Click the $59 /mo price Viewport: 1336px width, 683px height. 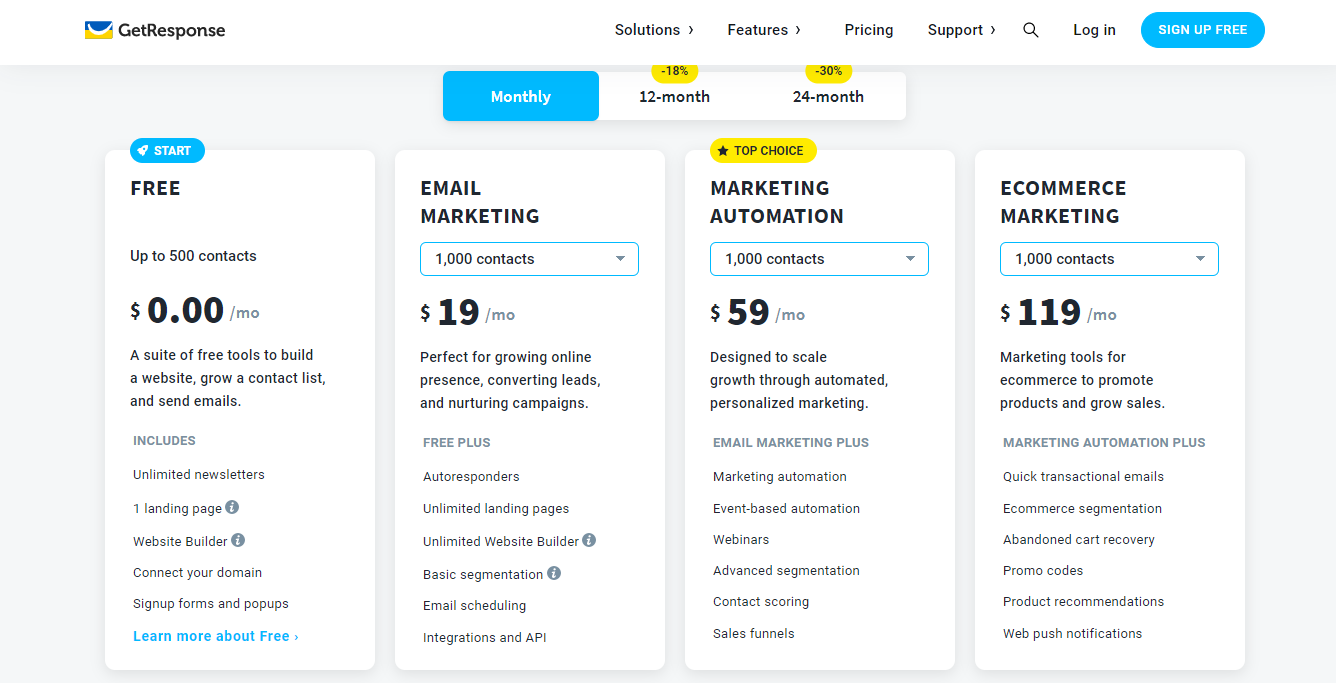point(758,313)
